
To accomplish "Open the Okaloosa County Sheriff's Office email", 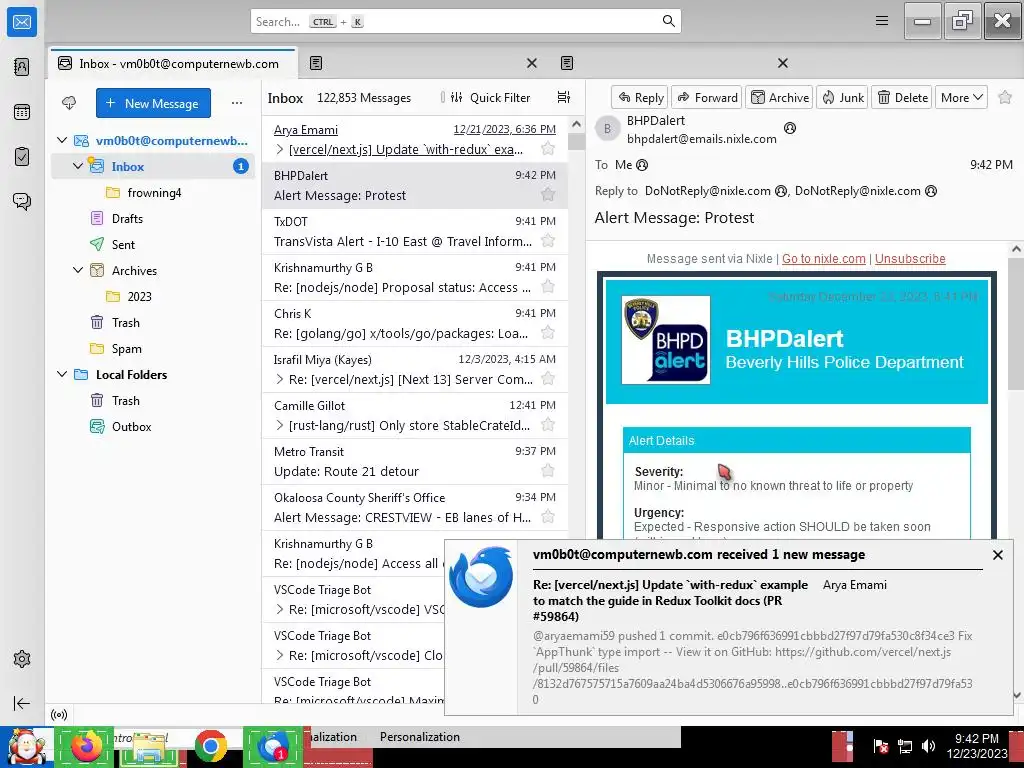I will 415,507.
